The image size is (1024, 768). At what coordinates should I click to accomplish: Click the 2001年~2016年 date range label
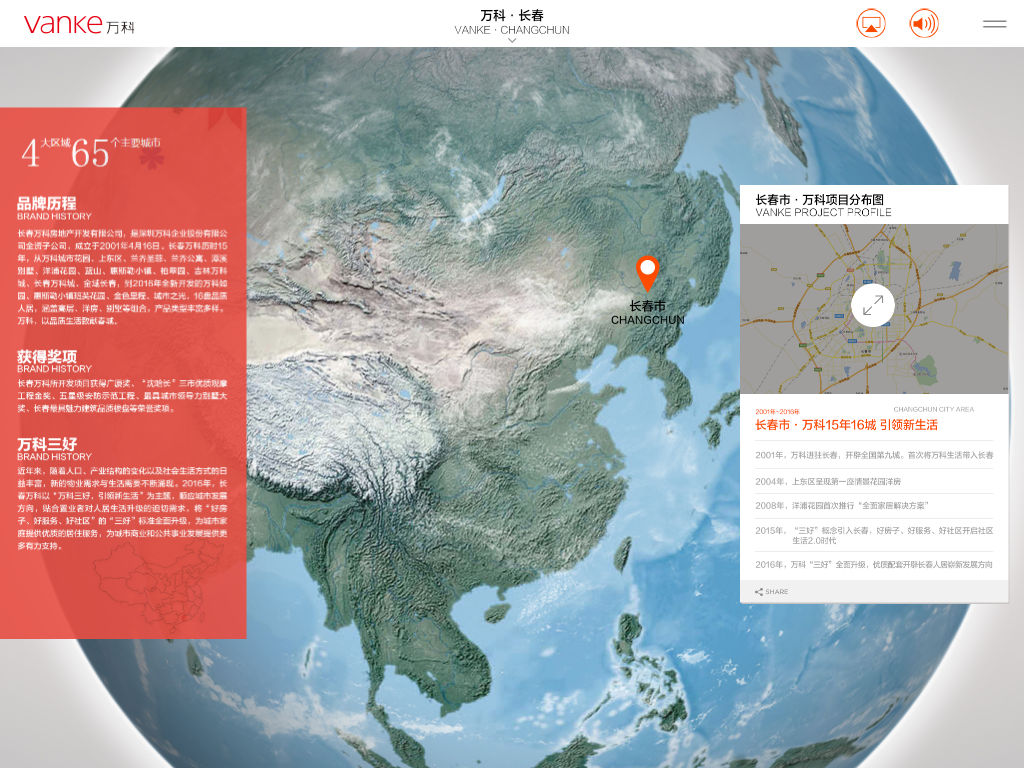pyautogui.click(x=777, y=411)
